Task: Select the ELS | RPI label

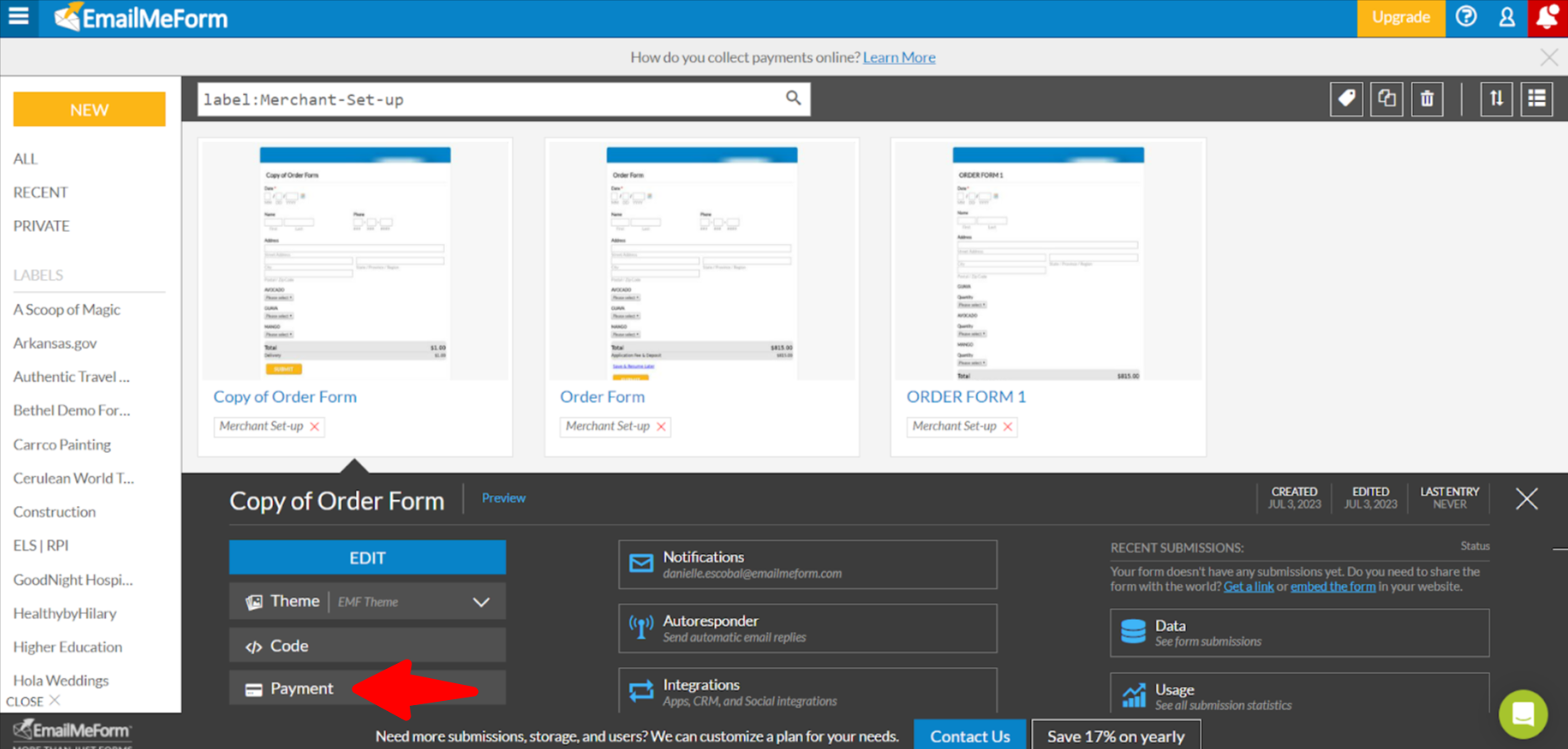Action: [40, 546]
